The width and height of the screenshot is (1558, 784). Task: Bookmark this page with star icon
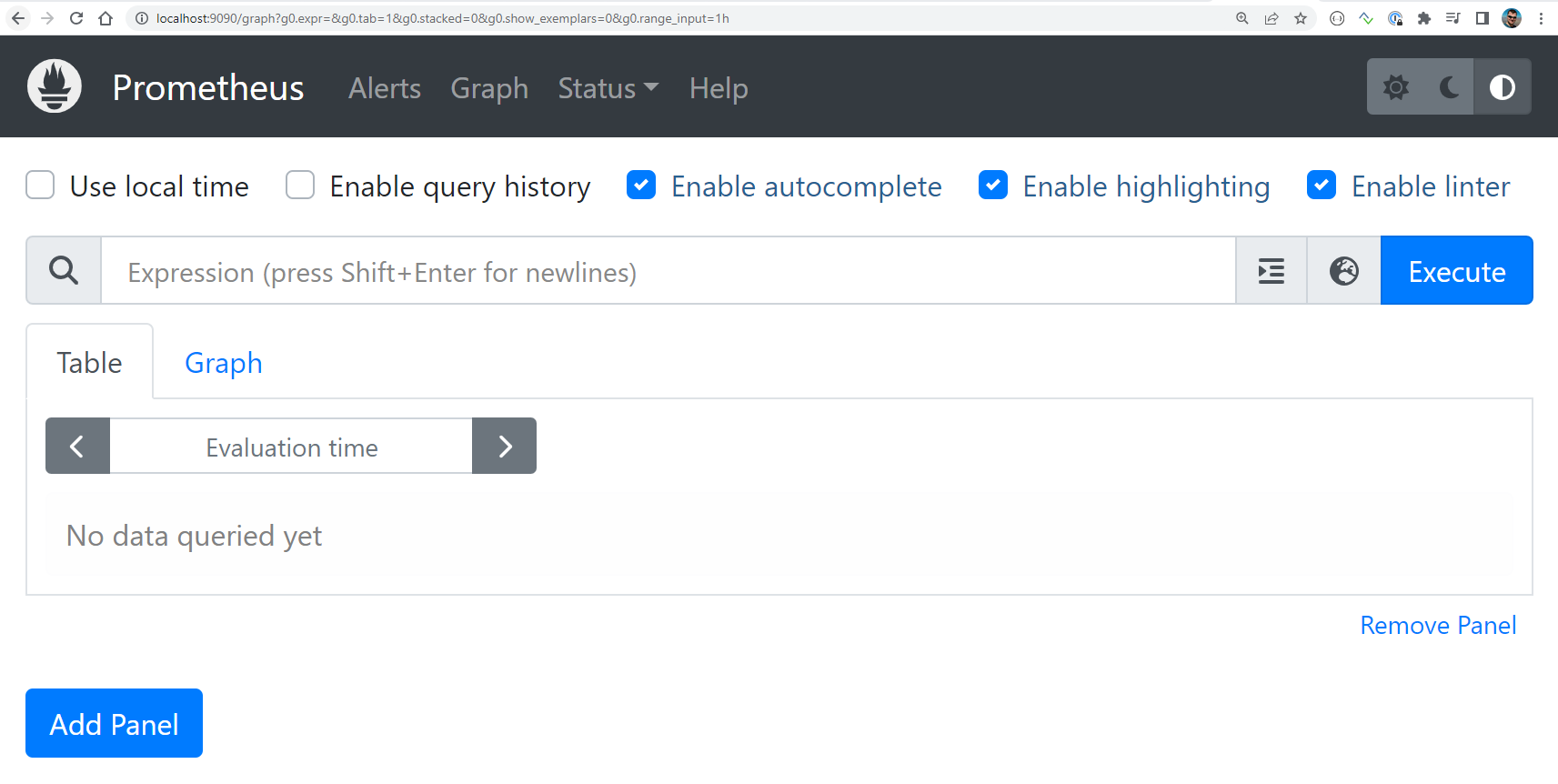(x=1301, y=18)
